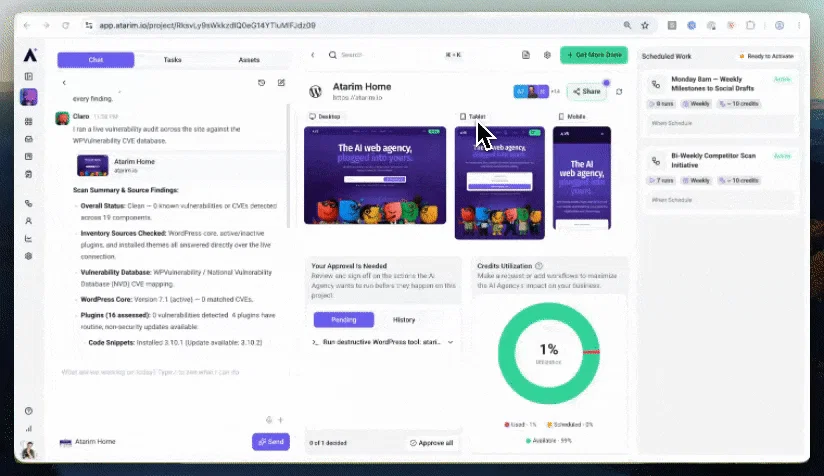The width and height of the screenshot is (824, 476).
Task: Open the inbox icon in sidebar
Action: point(29,139)
